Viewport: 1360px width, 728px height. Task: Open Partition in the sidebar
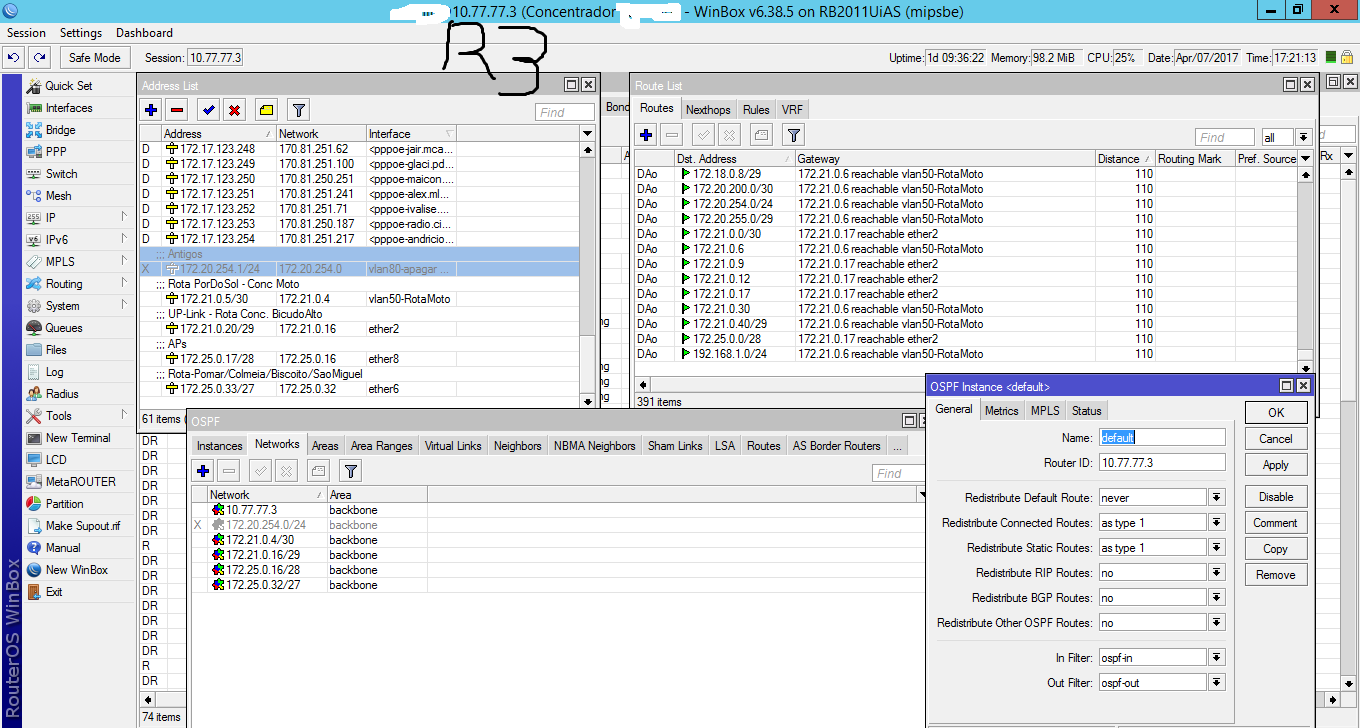pyautogui.click(x=64, y=504)
